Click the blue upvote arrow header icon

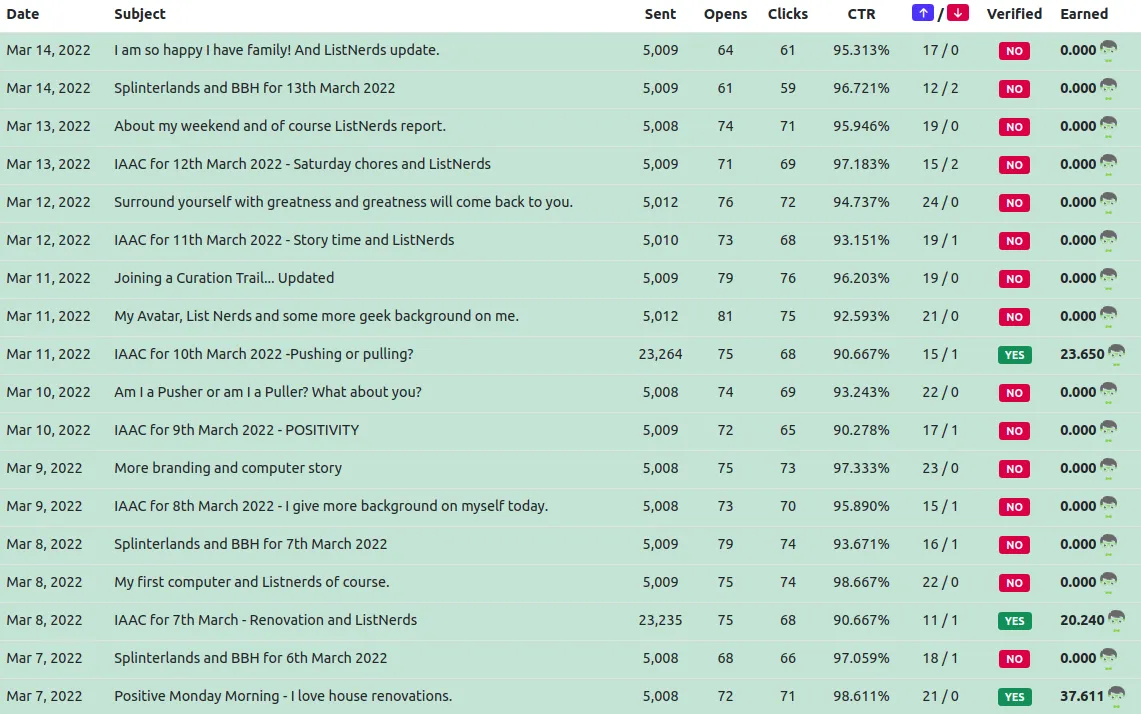923,13
